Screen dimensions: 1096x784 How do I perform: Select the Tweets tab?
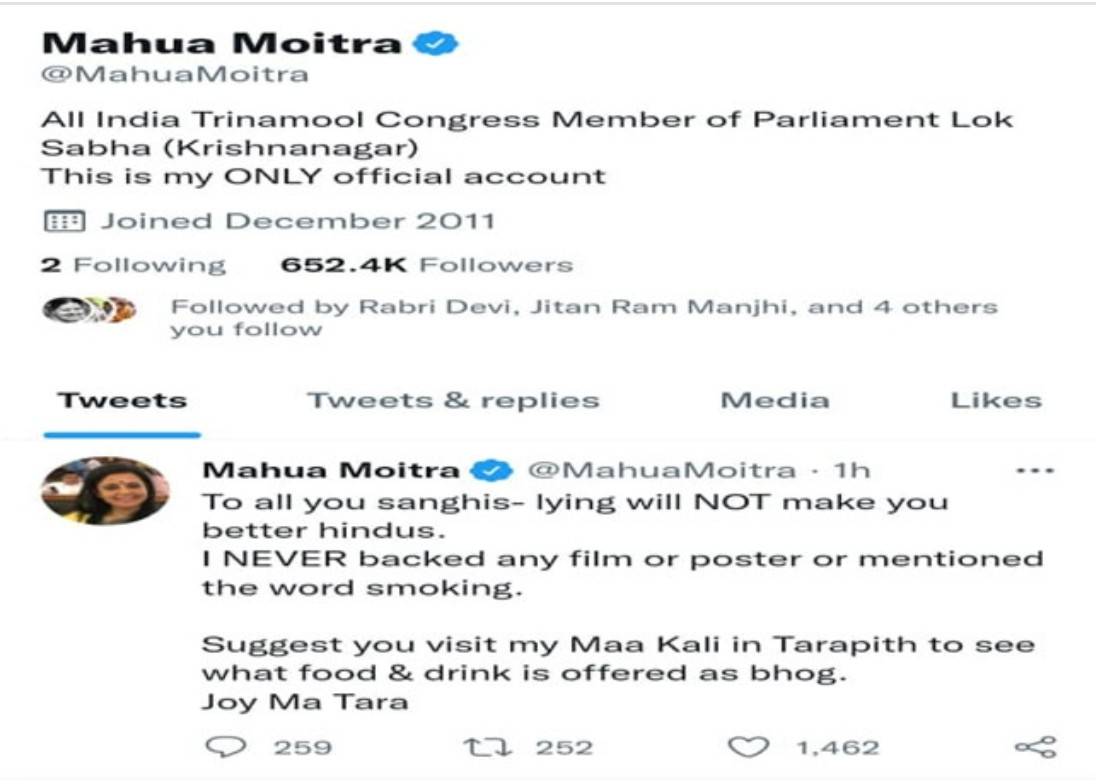pos(122,401)
